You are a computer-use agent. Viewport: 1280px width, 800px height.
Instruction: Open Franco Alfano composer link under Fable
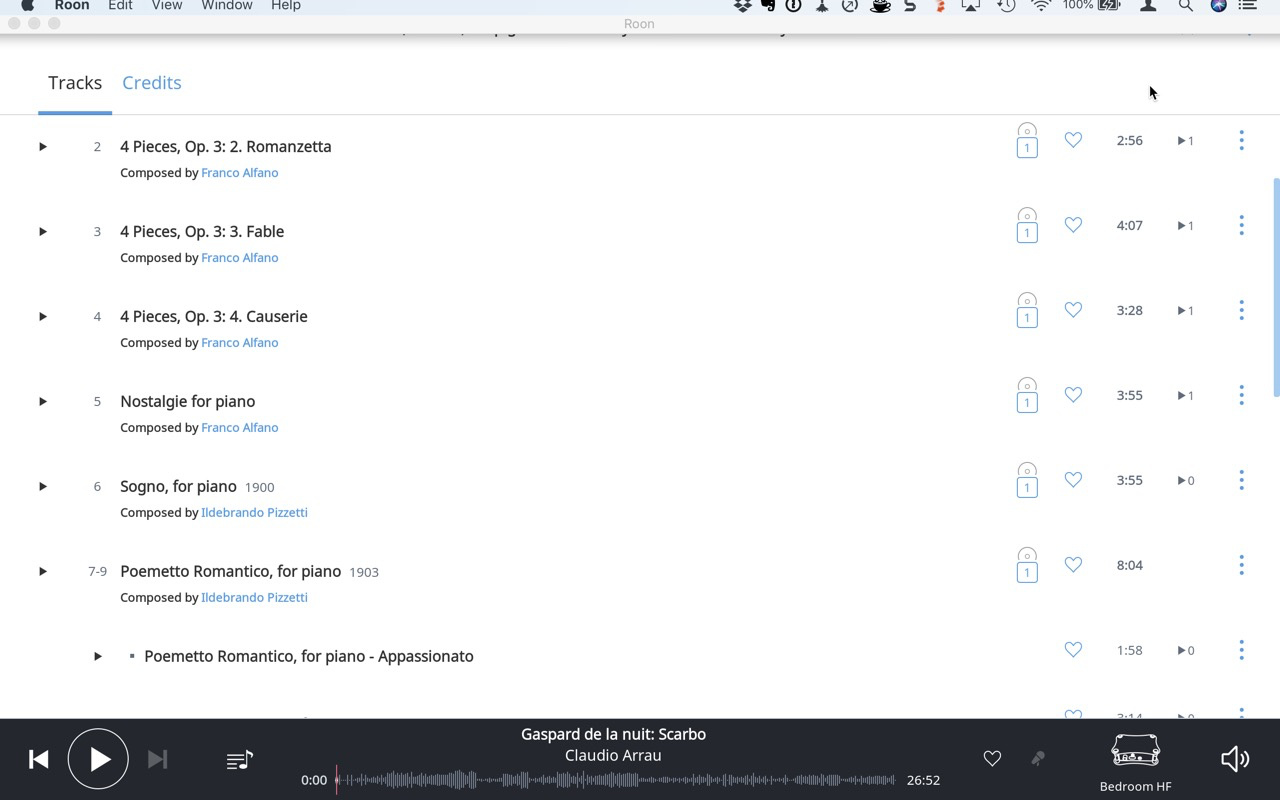[240, 258]
